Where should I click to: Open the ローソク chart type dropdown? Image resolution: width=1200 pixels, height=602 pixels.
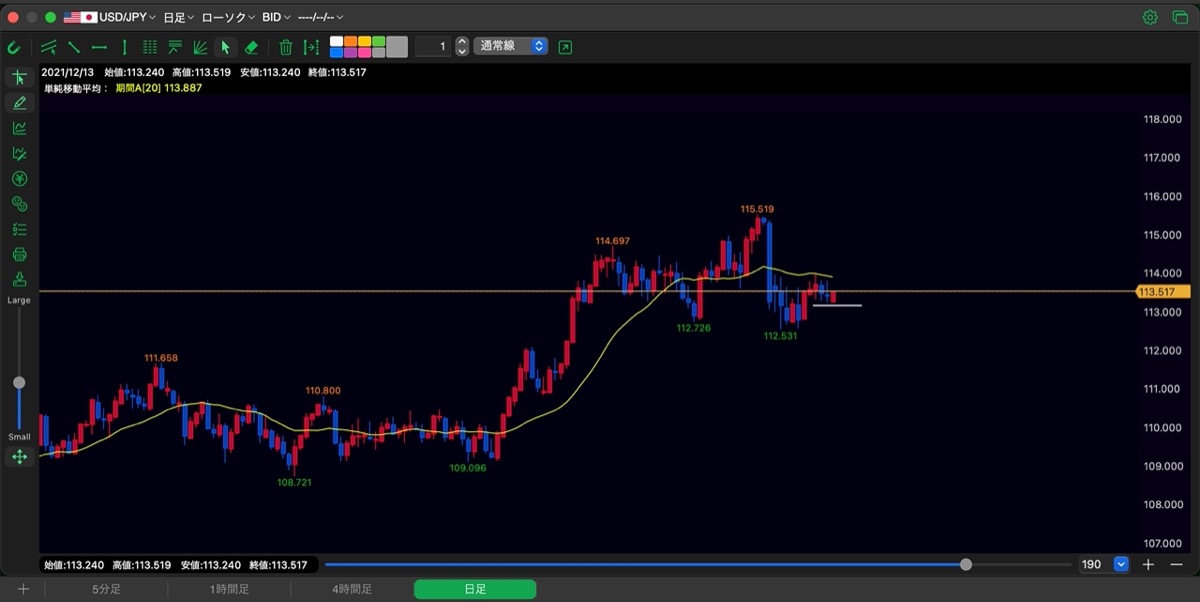tap(228, 17)
